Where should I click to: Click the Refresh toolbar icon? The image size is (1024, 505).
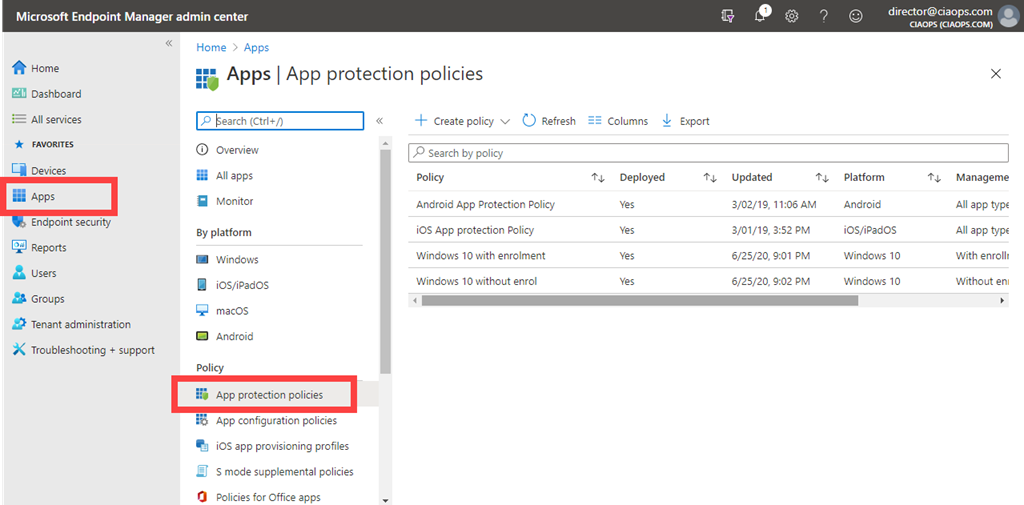click(530, 121)
